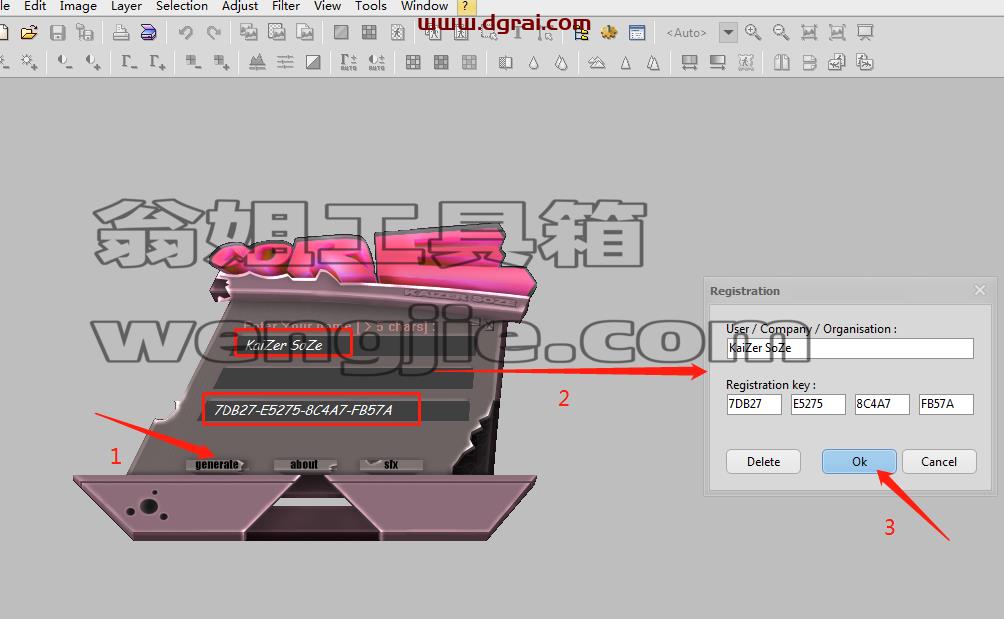
Task: Open the Window menu
Action: [x=425, y=6]
